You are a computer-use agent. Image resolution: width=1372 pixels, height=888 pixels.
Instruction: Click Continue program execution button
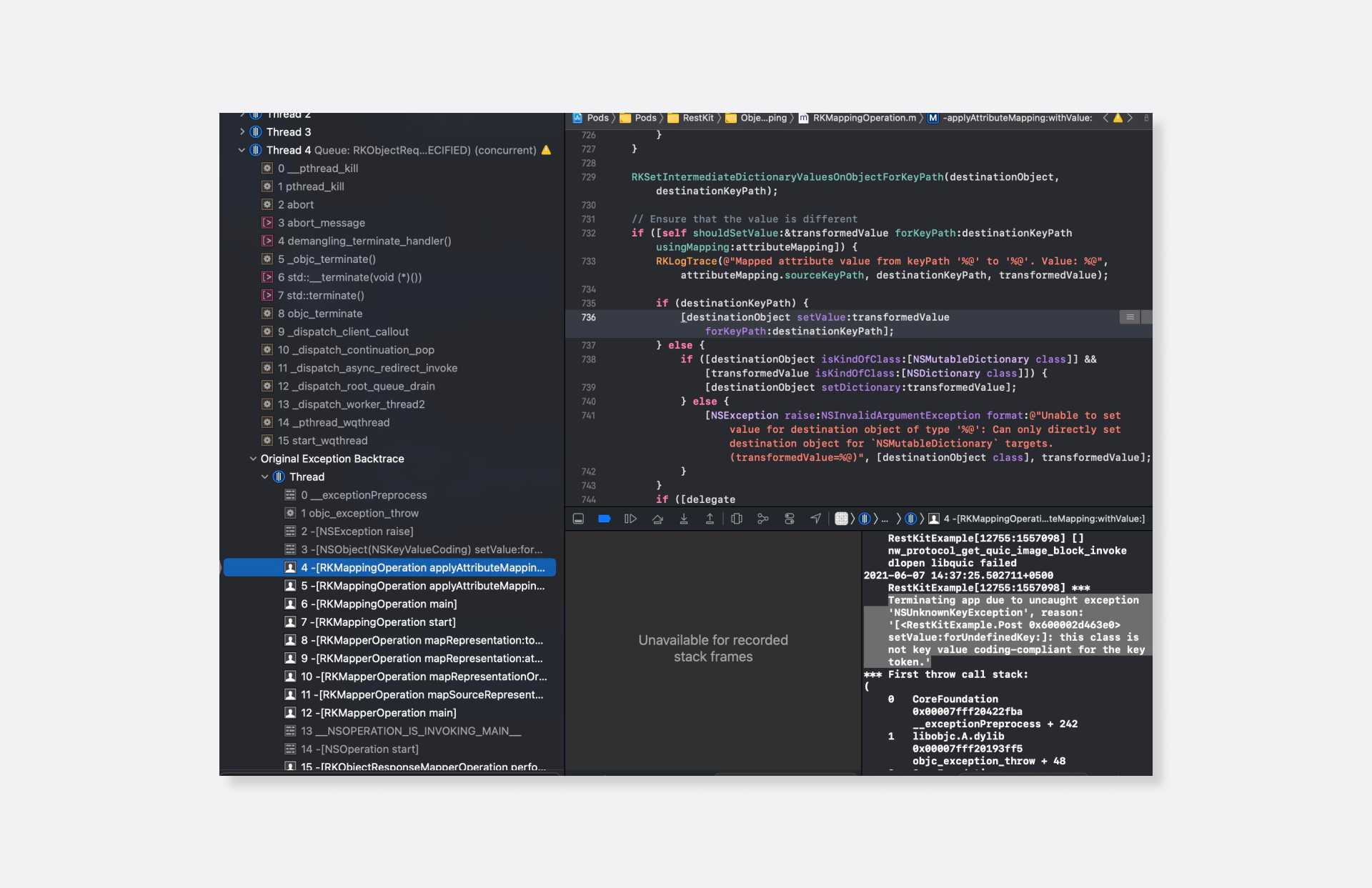(630, 519)
